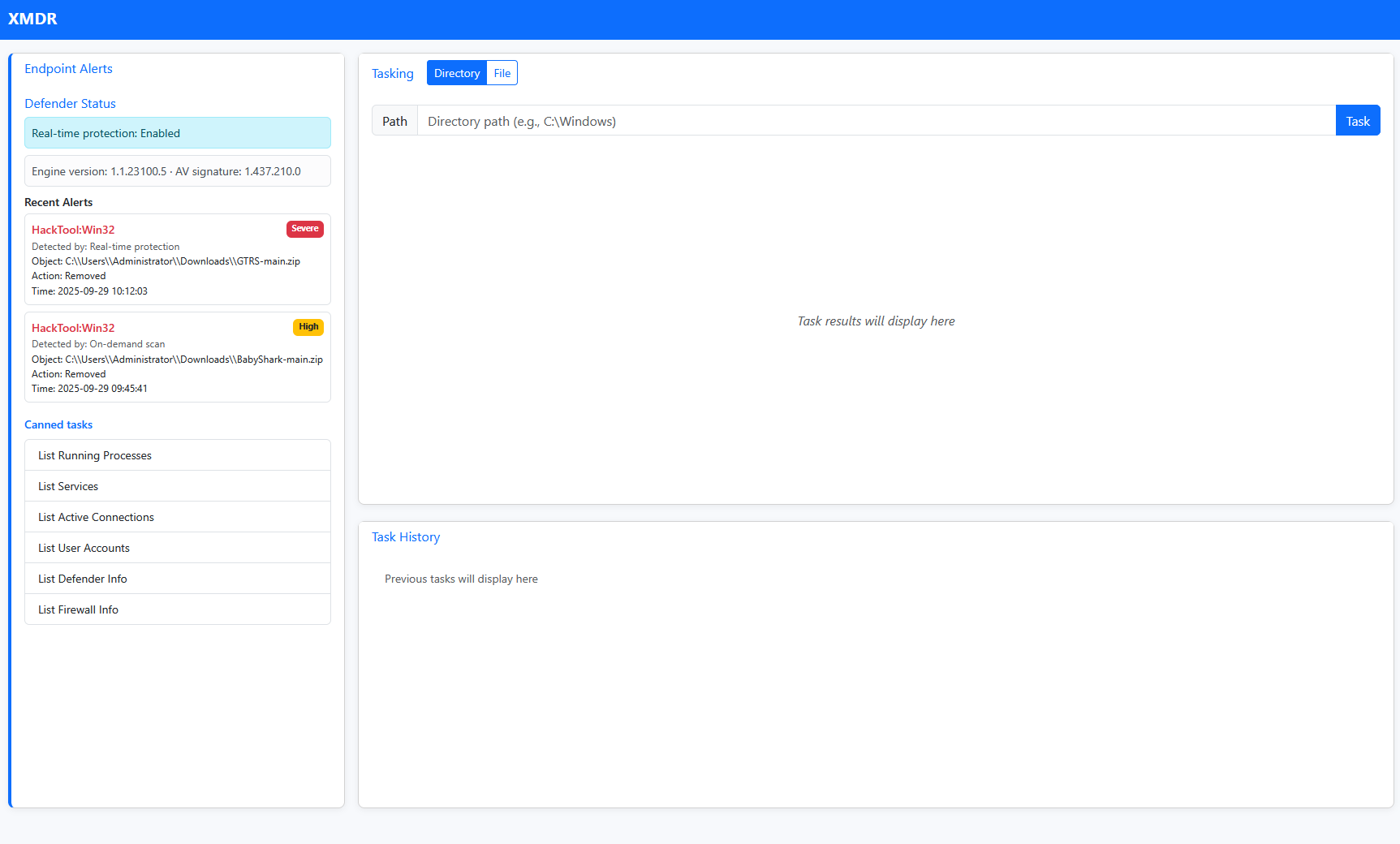Image resolution: width=1400 pixels, height=844 pixels.
Task: Click the High severity badge
Action: 308,327
